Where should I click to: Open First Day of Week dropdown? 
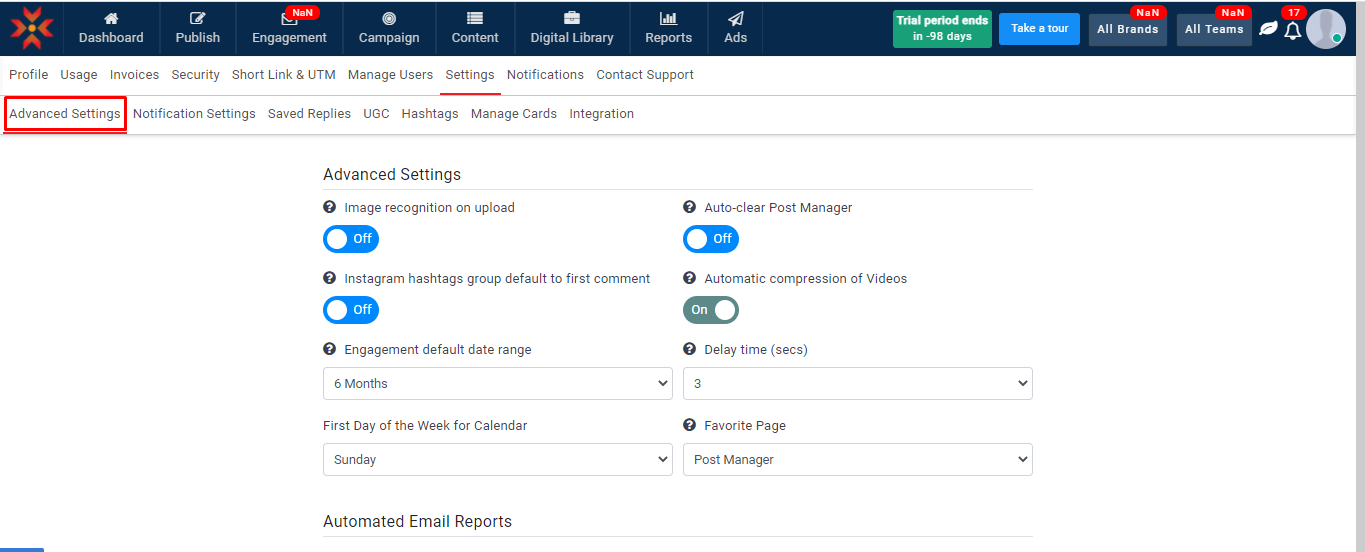pyautogui.click(x=497, y=460)
